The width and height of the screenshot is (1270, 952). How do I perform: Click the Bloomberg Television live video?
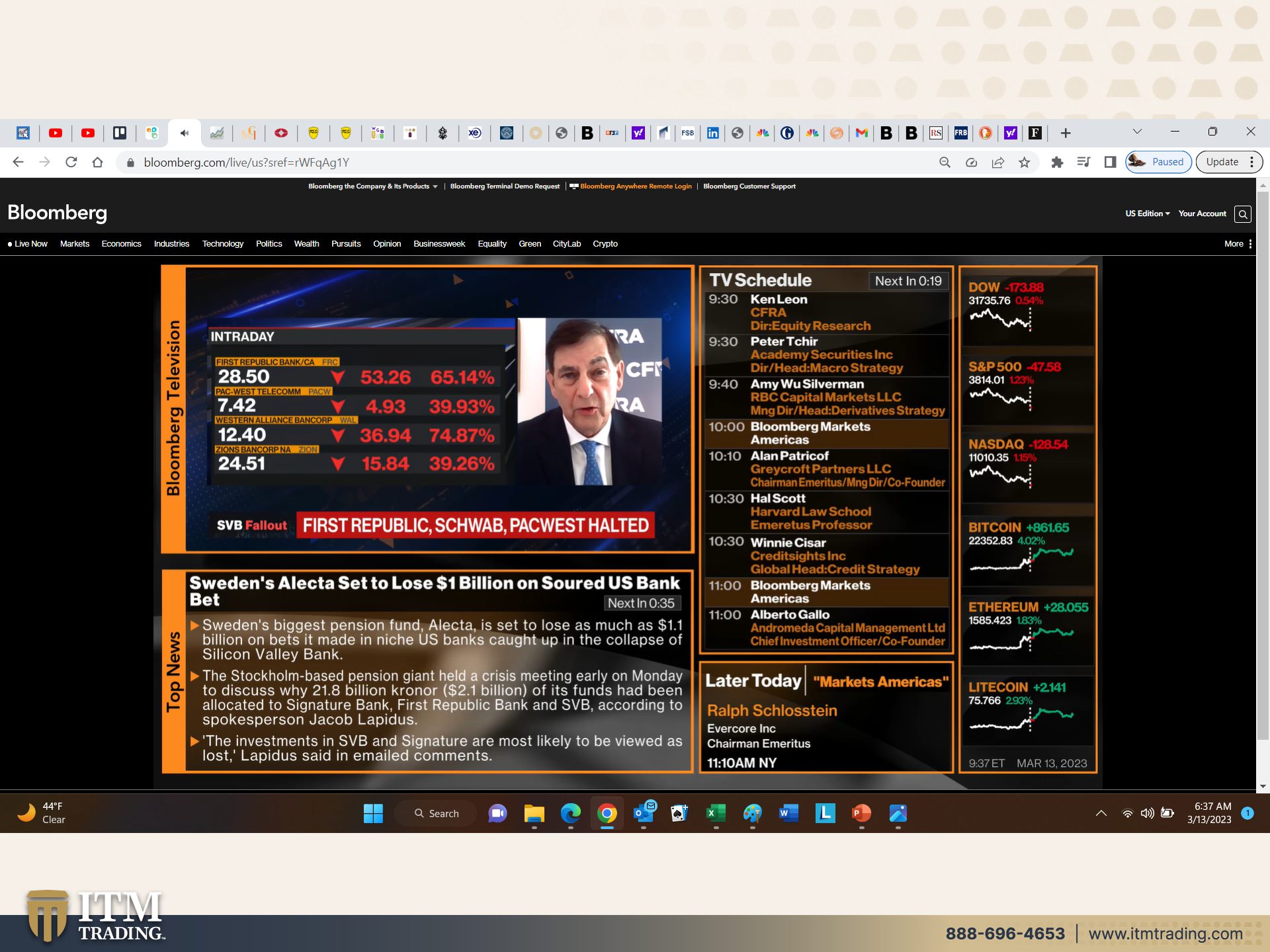[439, 409]
